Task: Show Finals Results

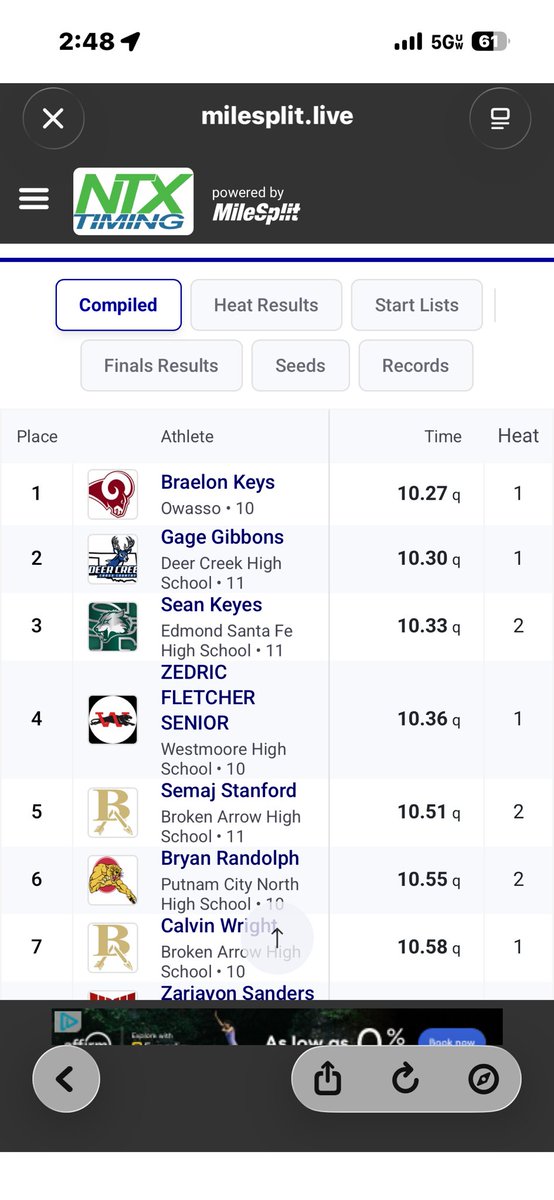Action: click(161, 365)
